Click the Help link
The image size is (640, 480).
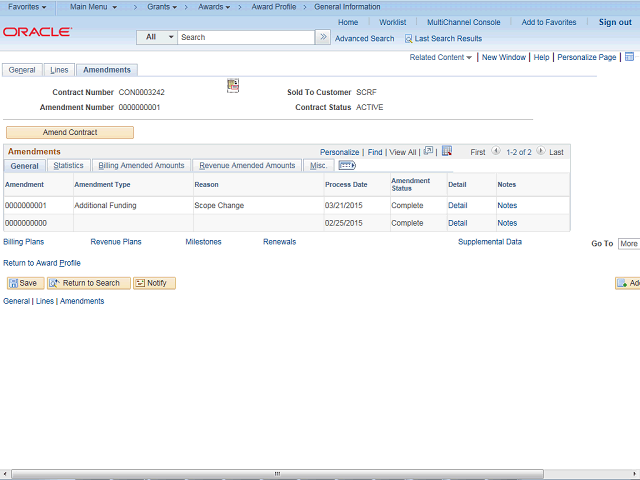point(541,57)
